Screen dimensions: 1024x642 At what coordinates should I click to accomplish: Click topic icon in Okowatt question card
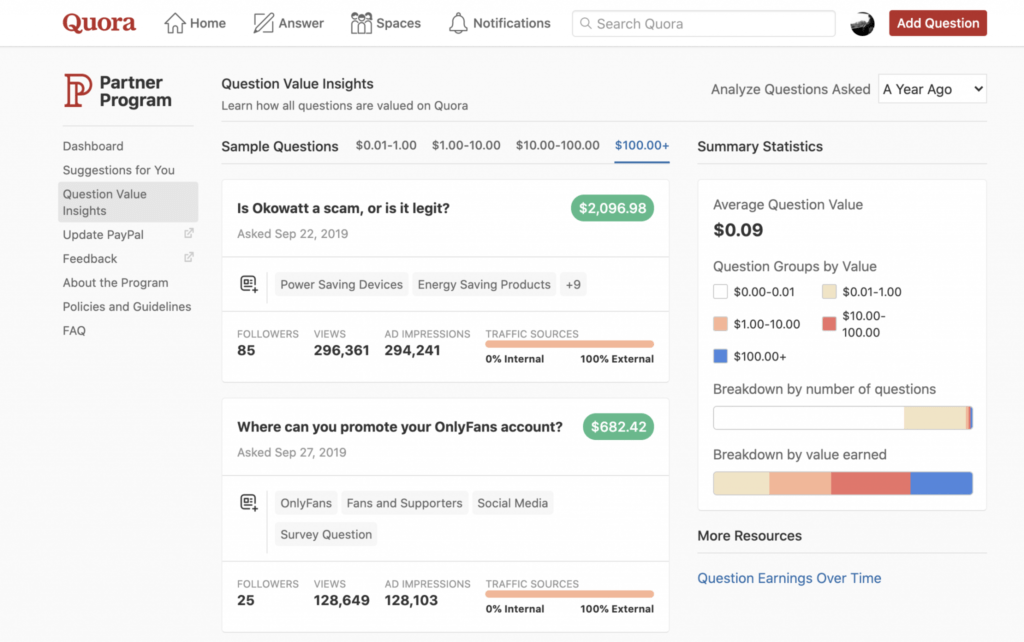249,284
